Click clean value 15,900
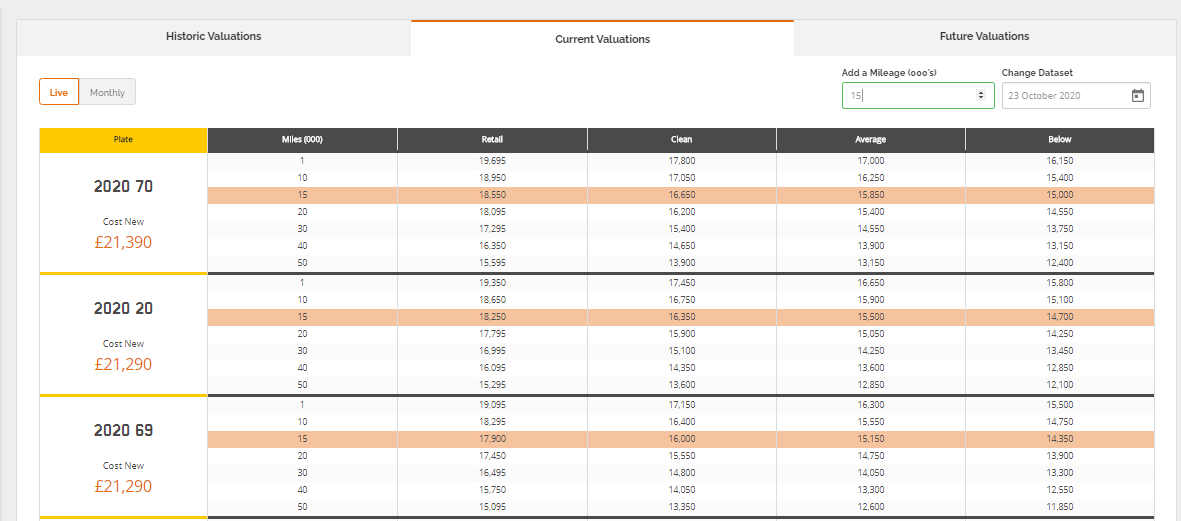 point(681,334)
